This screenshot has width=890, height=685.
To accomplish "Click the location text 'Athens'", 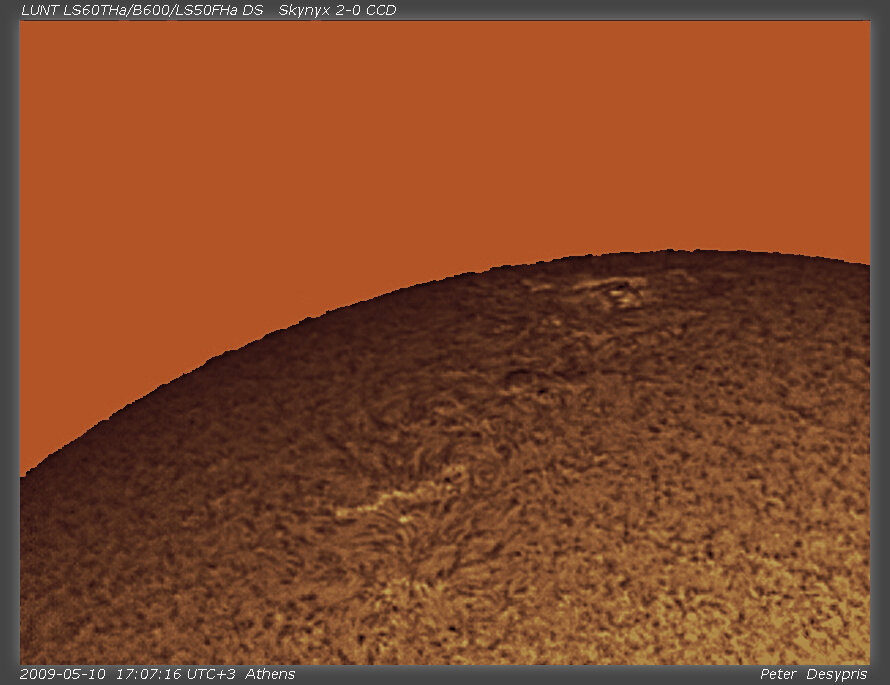I will click(270, 674).
